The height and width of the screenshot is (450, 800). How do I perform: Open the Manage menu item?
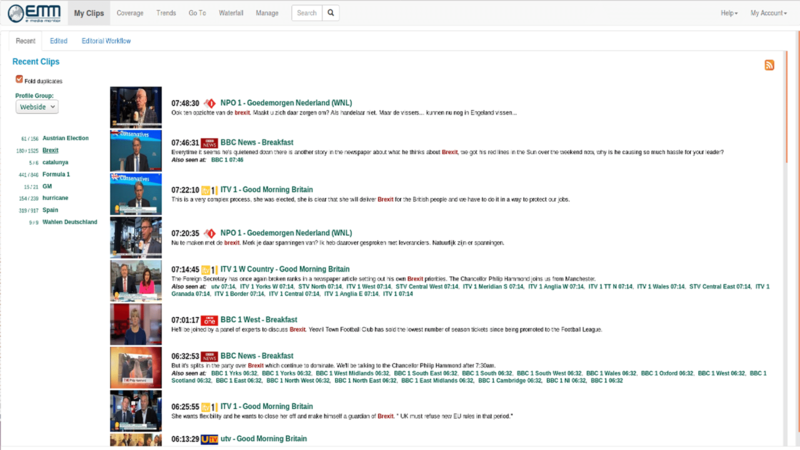pyautogui.click(x=267, y=13)
